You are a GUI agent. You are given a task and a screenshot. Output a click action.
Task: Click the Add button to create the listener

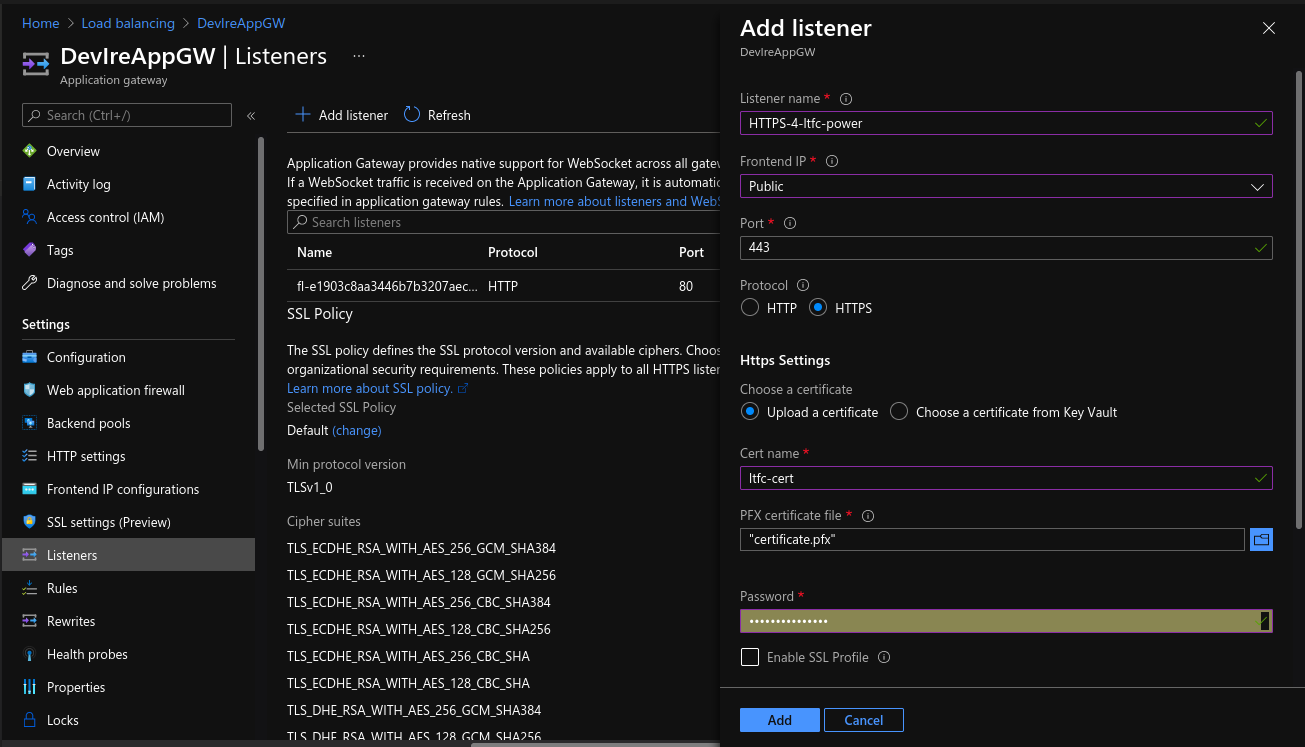point(779,719)
